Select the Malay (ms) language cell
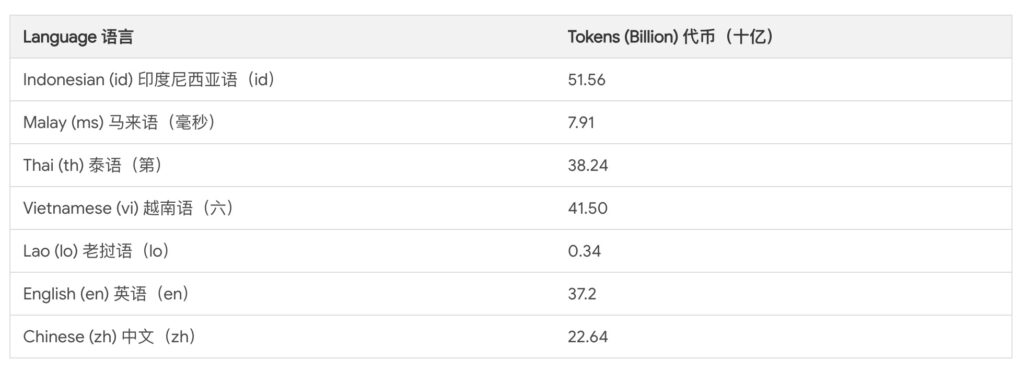This screenshot has width=1024, height=371. pos(119,123)
